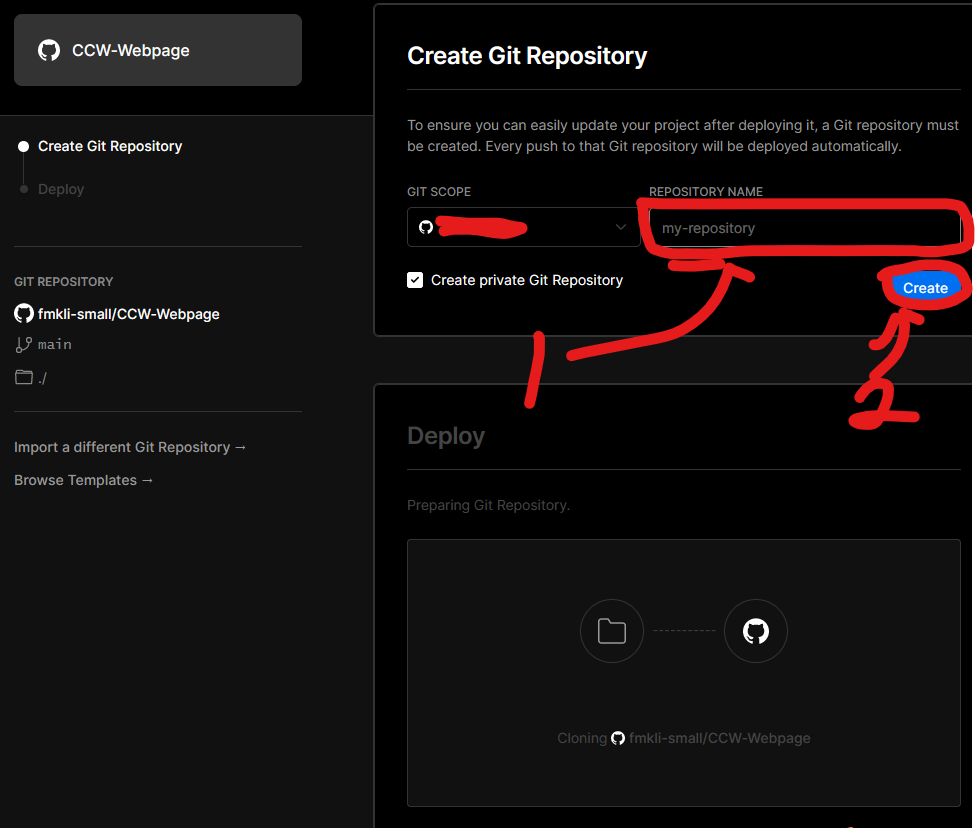The width and height of the screenshot is (975, 828).
Task: Click the GitHub icon inside the Git Scope dropdown
Action: click(426, 227)
